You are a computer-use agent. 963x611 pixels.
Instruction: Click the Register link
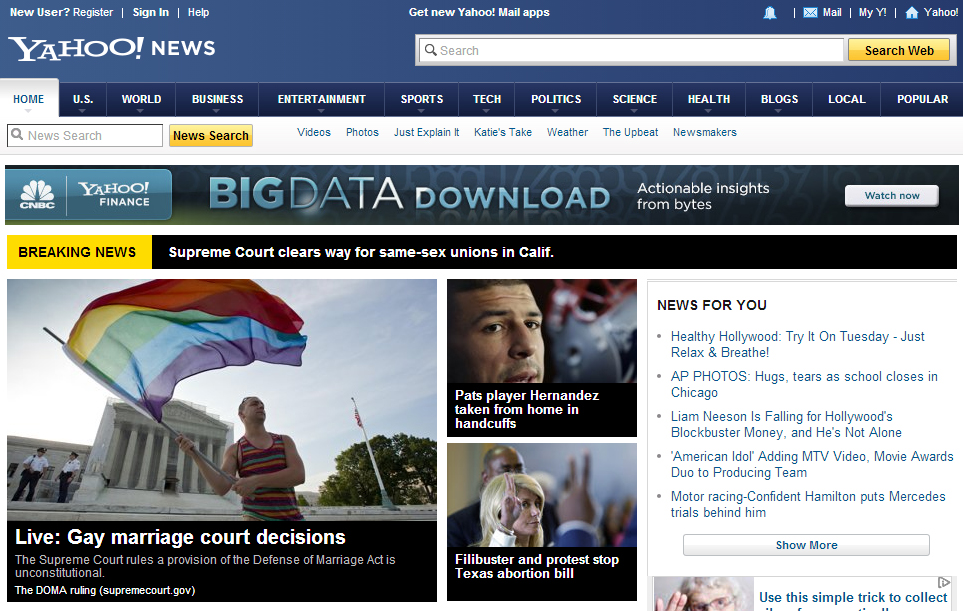coord(93,12)
